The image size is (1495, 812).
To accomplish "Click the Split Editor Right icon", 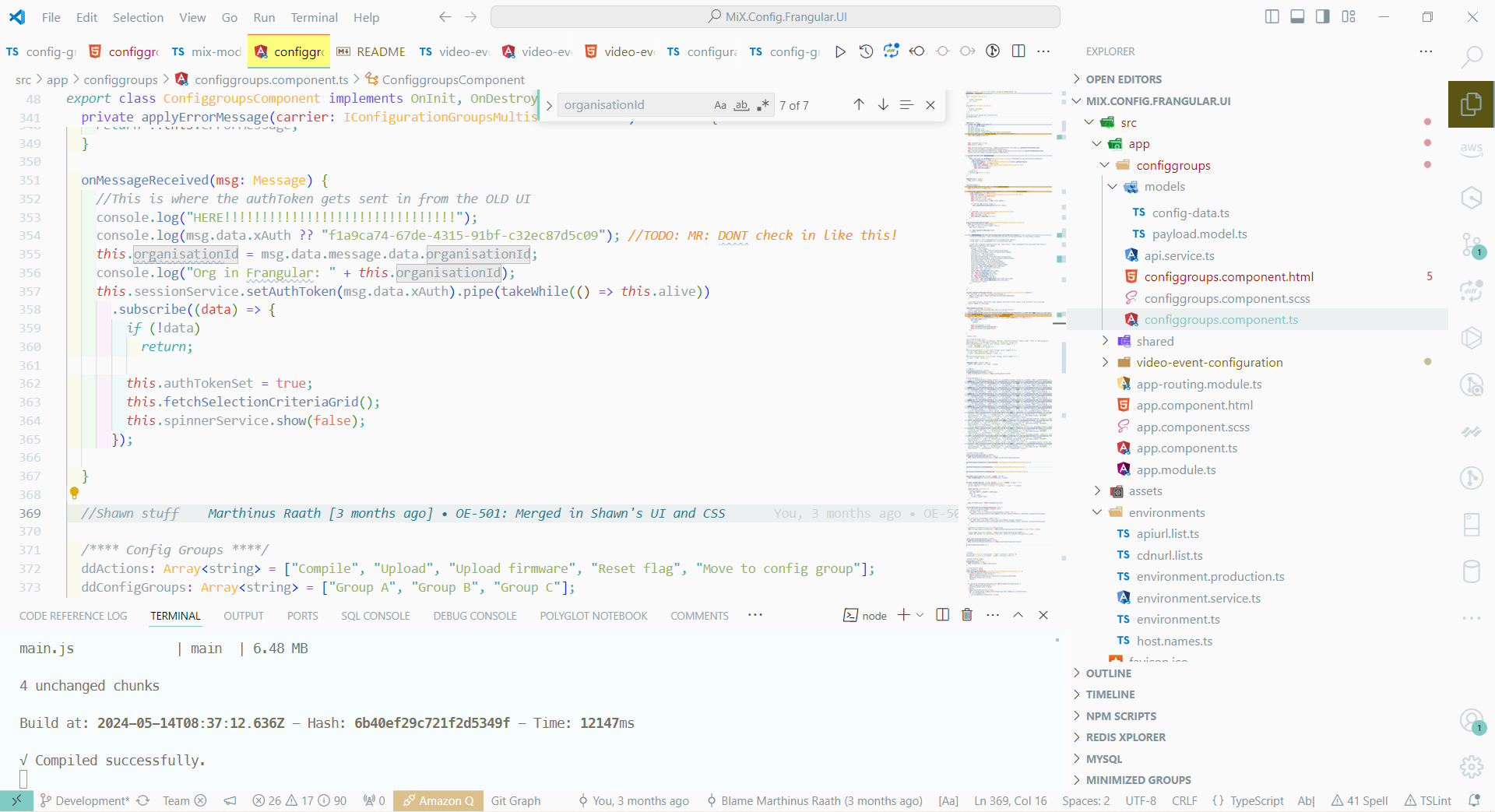I will 1018,51.
